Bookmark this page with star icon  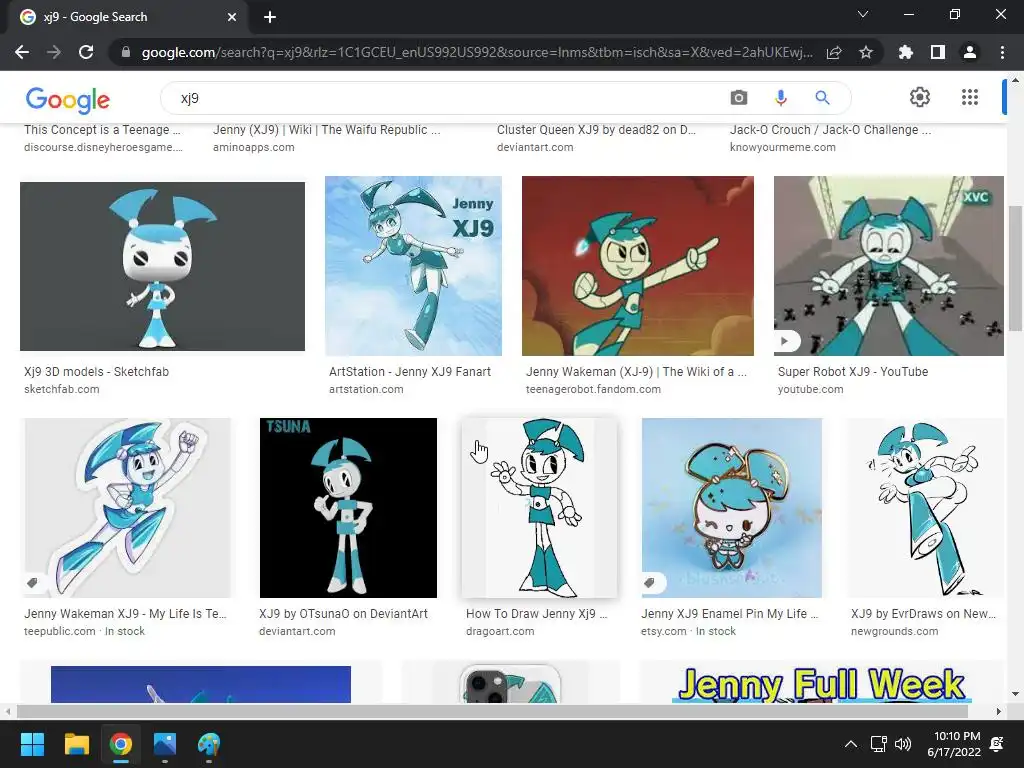coord(866,52)
